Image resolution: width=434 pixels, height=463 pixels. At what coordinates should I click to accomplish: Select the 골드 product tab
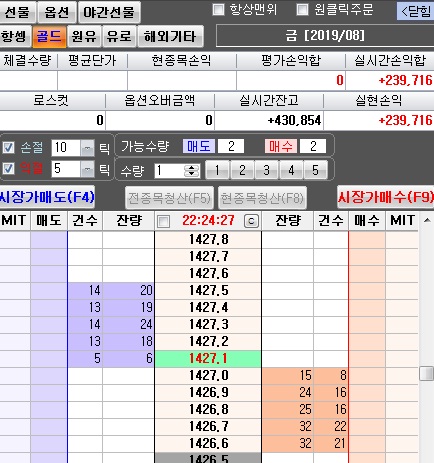point(49,36)
